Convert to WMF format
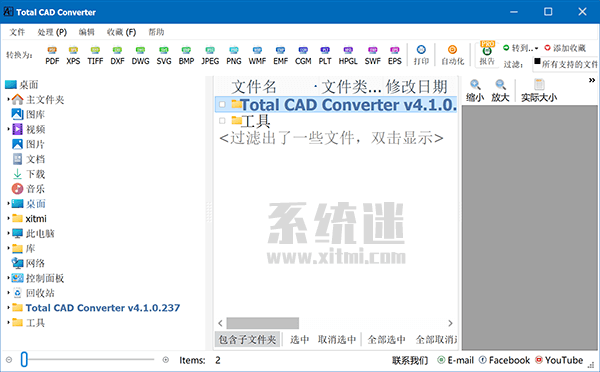Screen dimensions: 600x372 click(x=257, y=55)
